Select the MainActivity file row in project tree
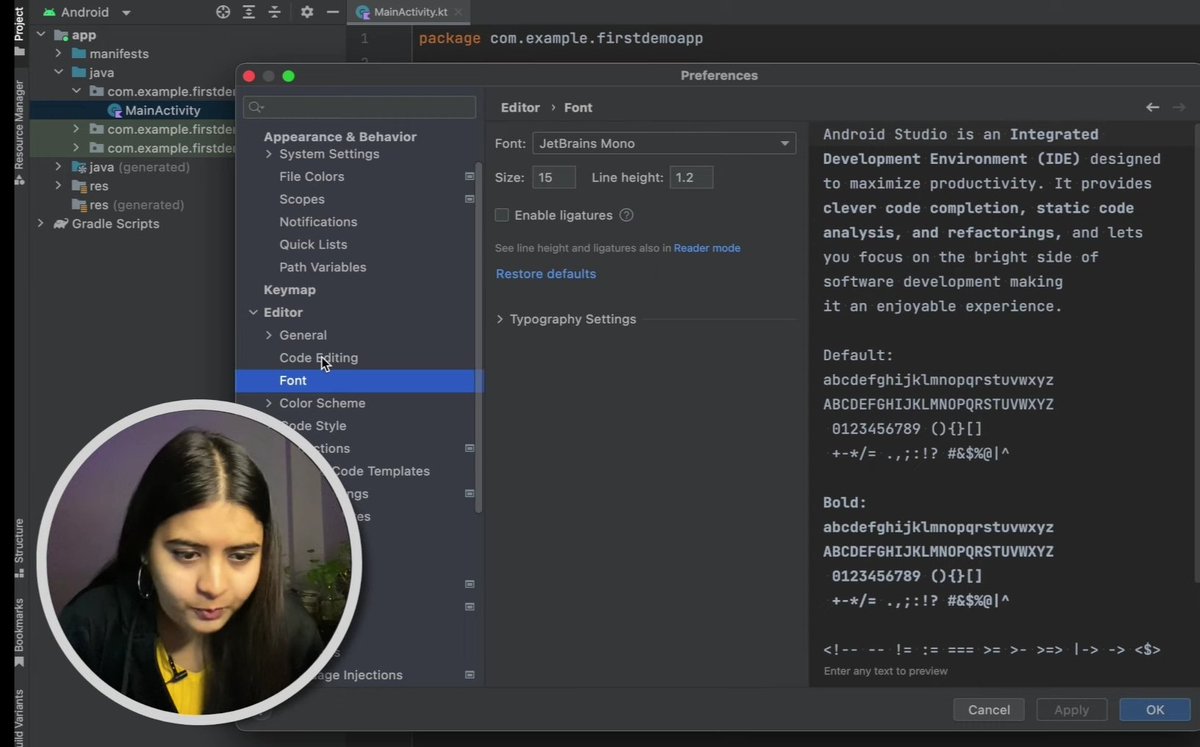1200x747 pixels. [x=133, y=110]
